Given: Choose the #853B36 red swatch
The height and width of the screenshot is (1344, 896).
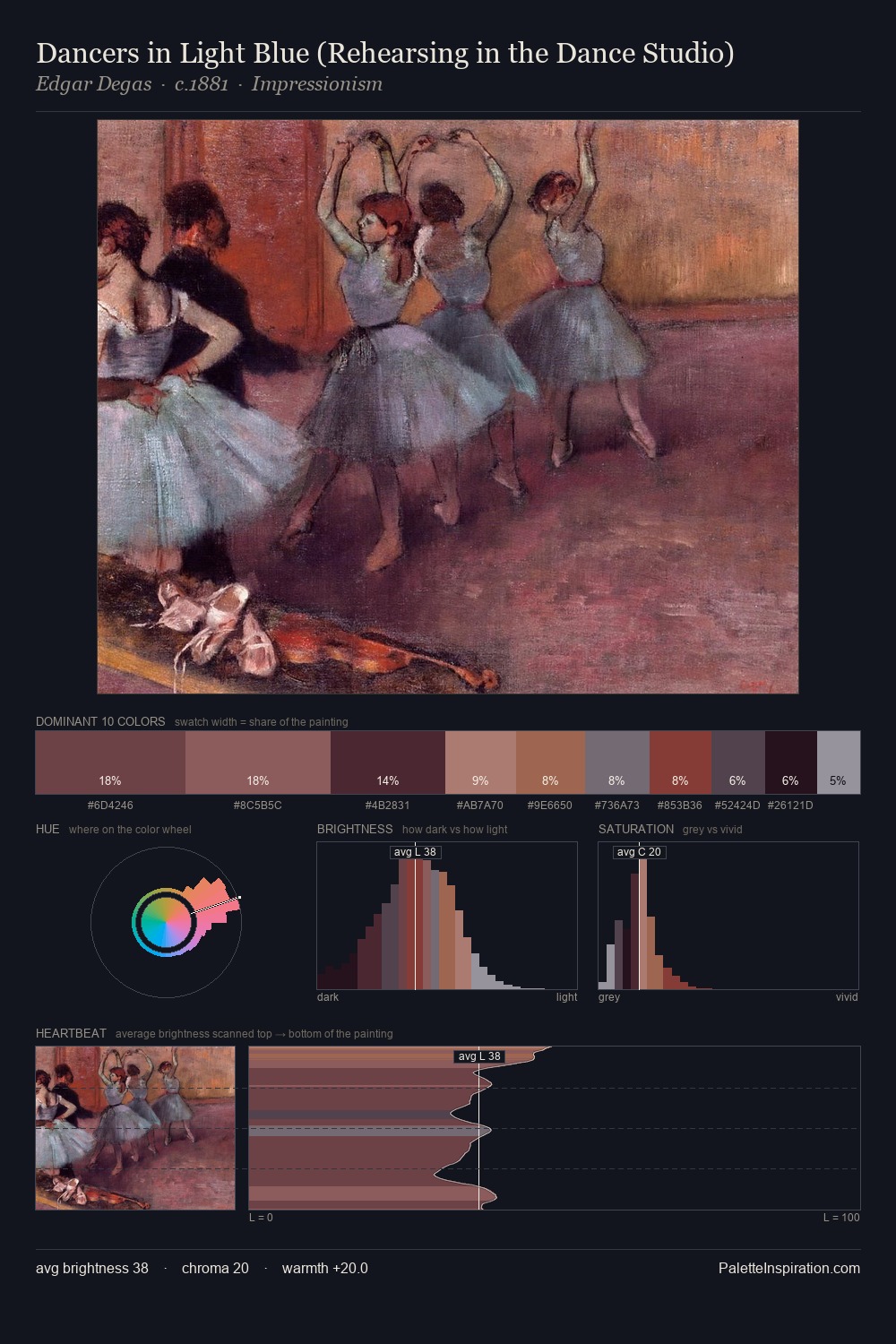Looking at the screenshot, I should (x=680, y=762).
